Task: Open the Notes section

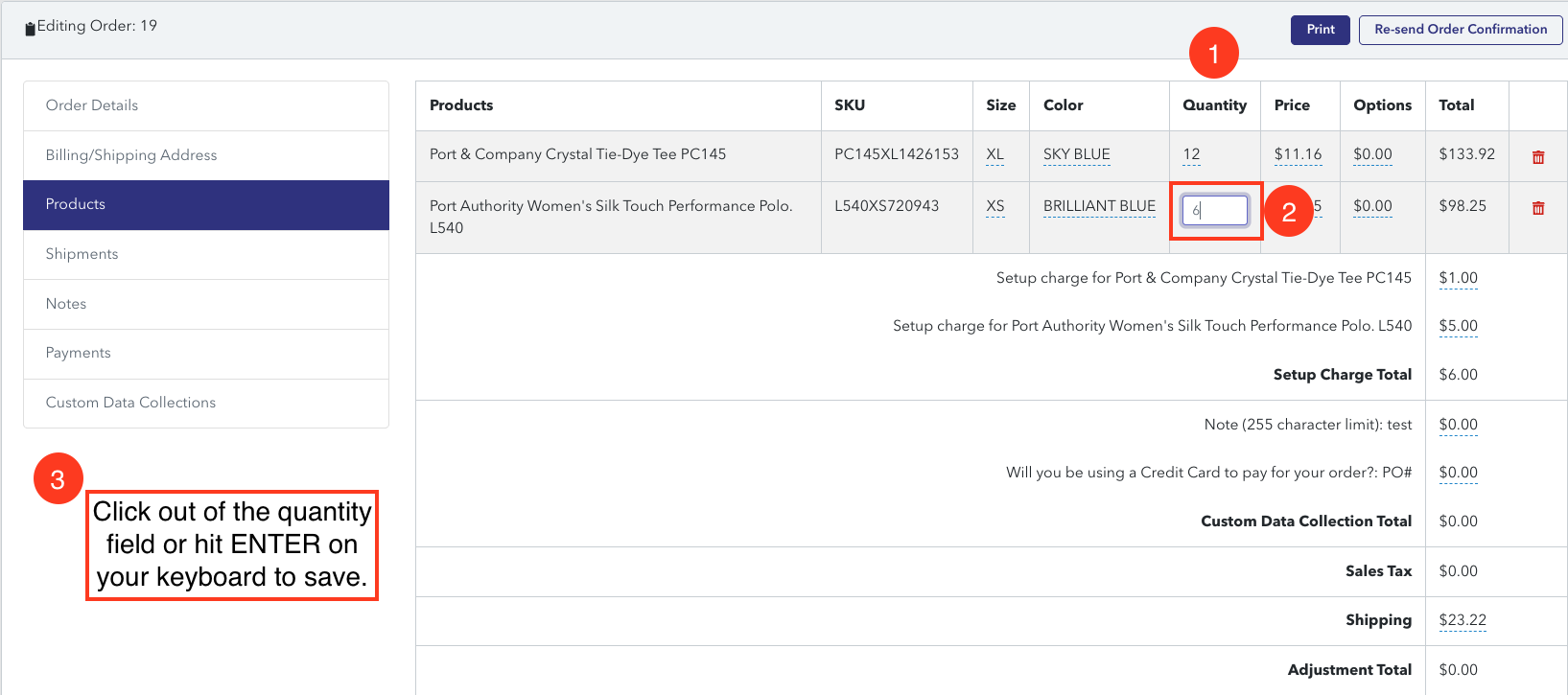Action: tap(206, 304)
